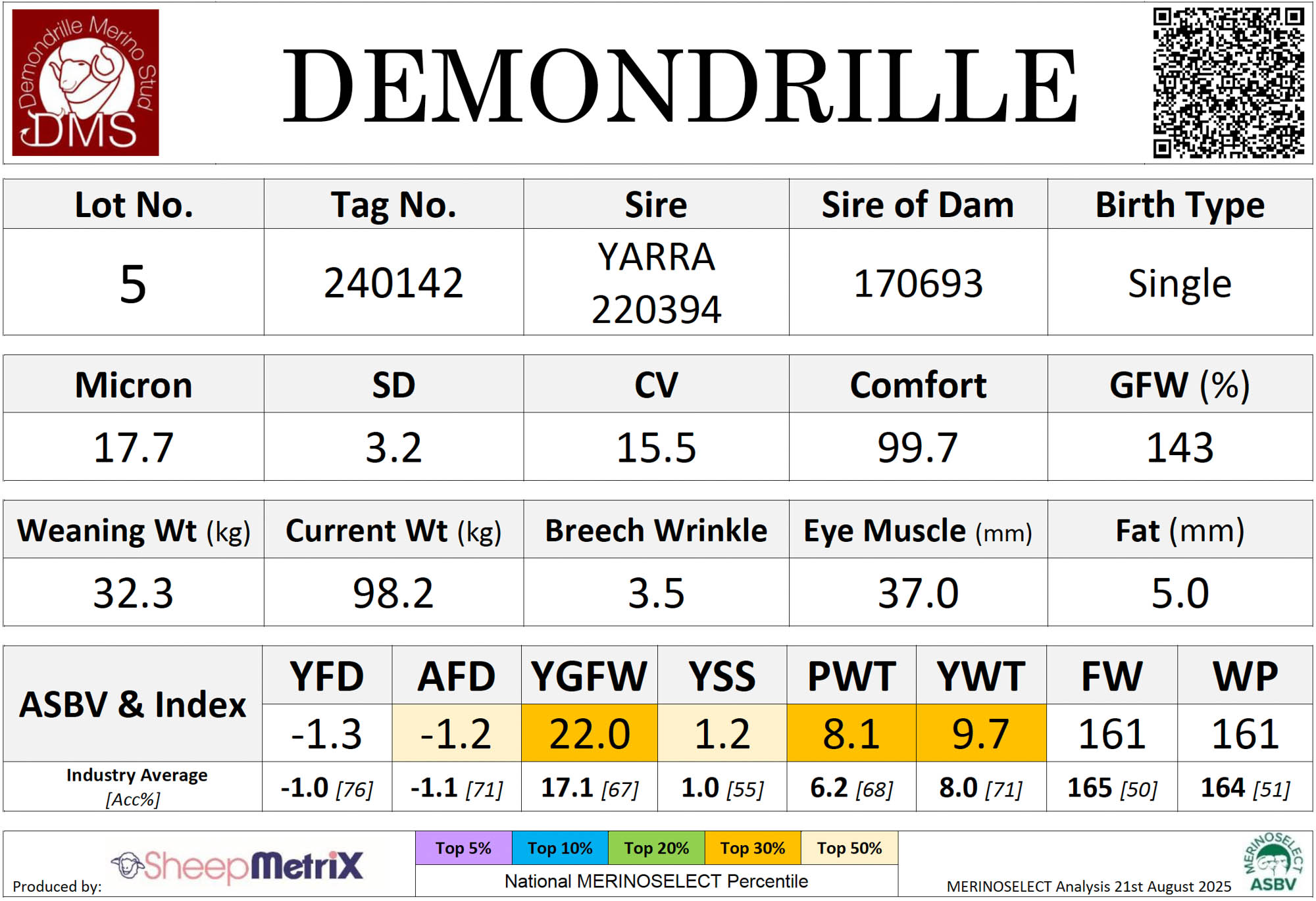The height and width of the screenshot is (901, 1316).
Task: Click the YGFW value 22.0 cell
Action: (x=589, y=733)
